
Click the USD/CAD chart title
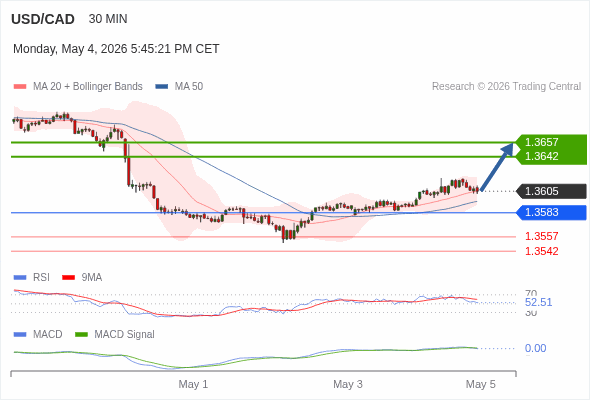coord(43,19)
